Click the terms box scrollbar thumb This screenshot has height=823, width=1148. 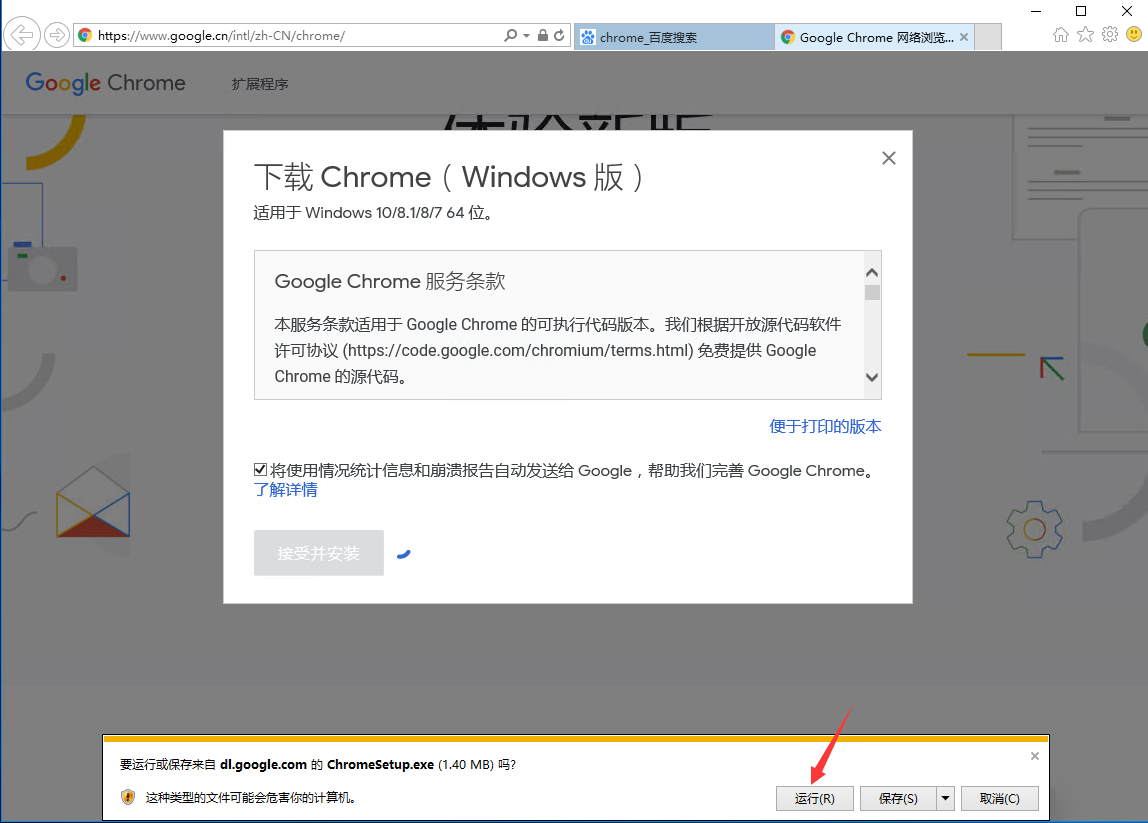(872, 292)
